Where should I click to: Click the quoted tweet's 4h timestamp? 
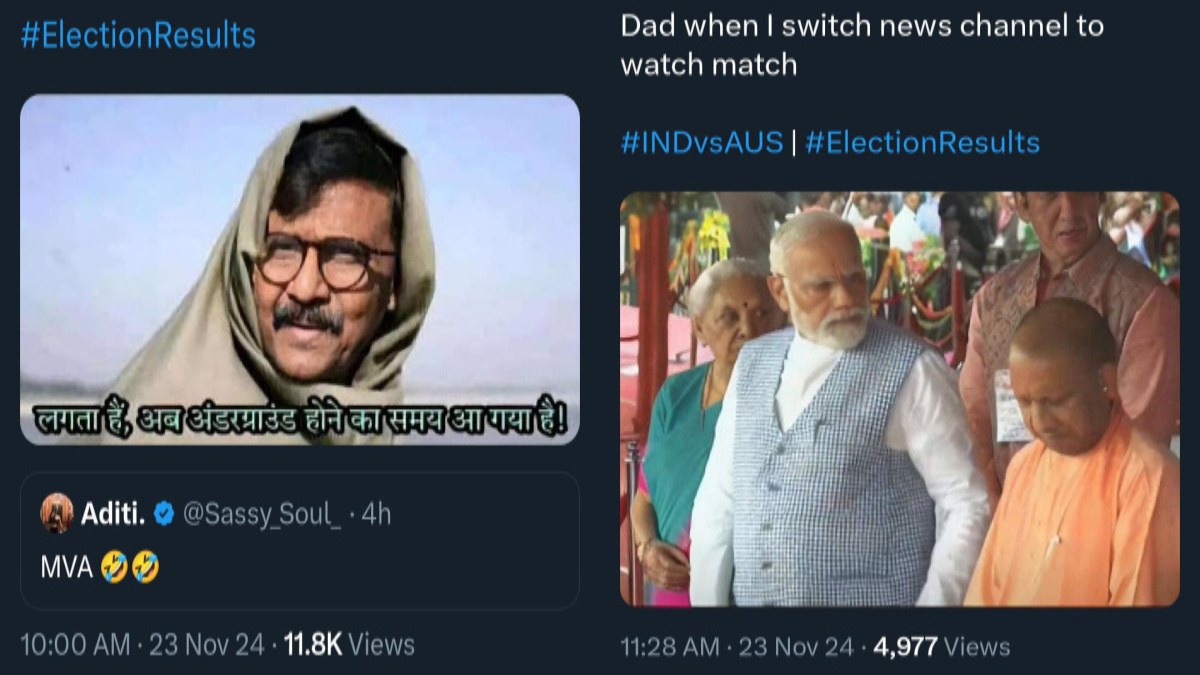(376, 514)
